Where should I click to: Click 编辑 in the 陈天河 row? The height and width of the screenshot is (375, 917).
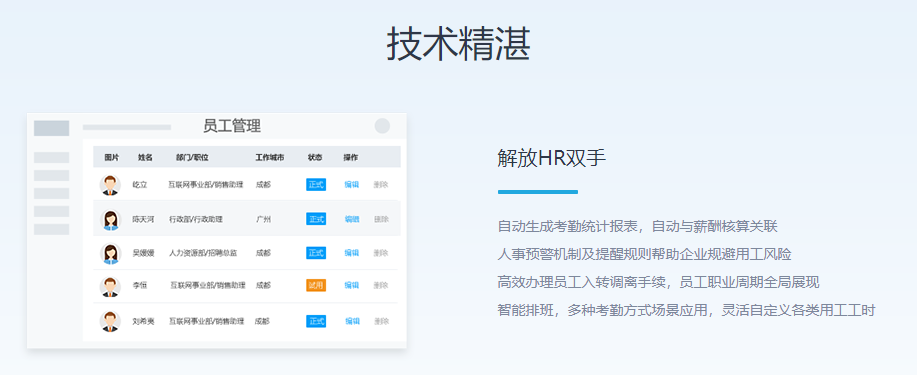click(351, 219)
